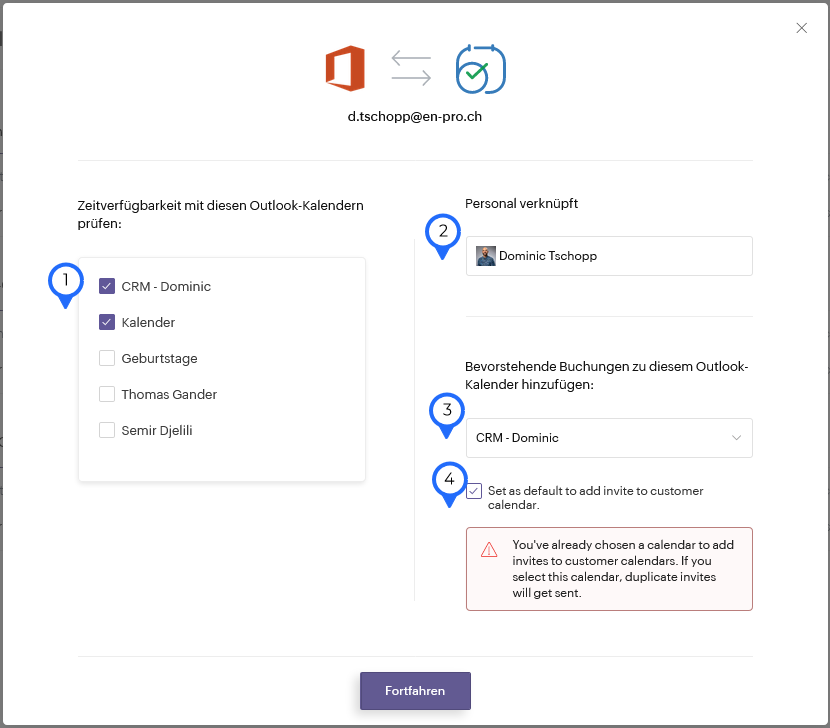Uncheck the Kalender checkbox

click(x=107, y=322)
